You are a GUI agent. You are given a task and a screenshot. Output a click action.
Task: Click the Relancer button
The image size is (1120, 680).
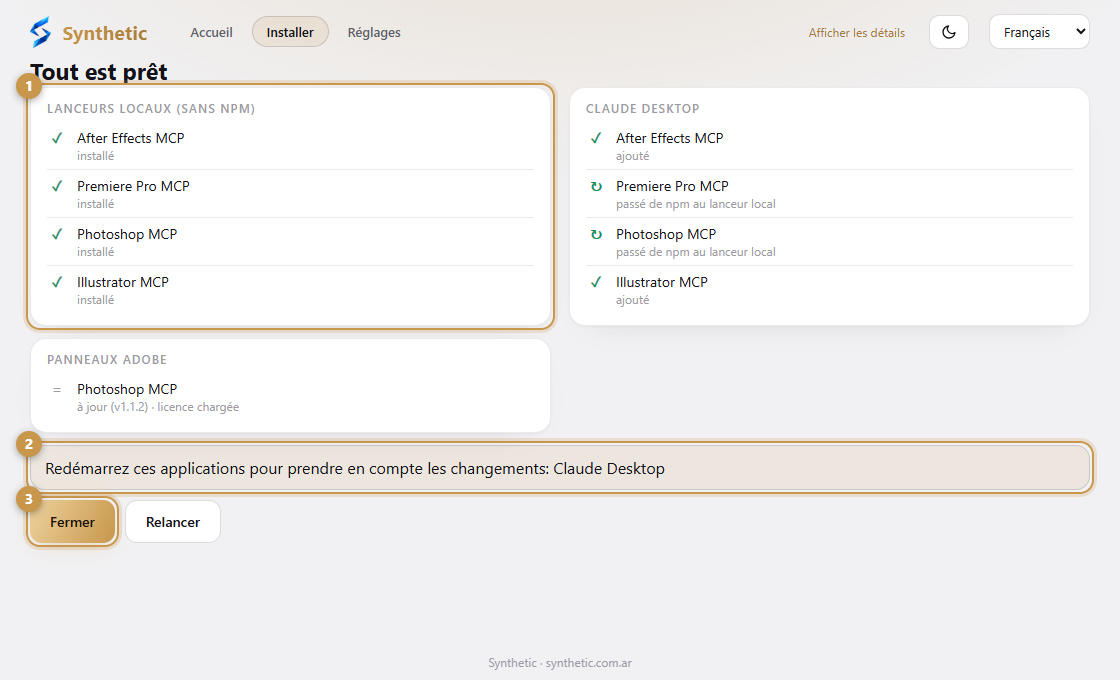pos(173,522)
